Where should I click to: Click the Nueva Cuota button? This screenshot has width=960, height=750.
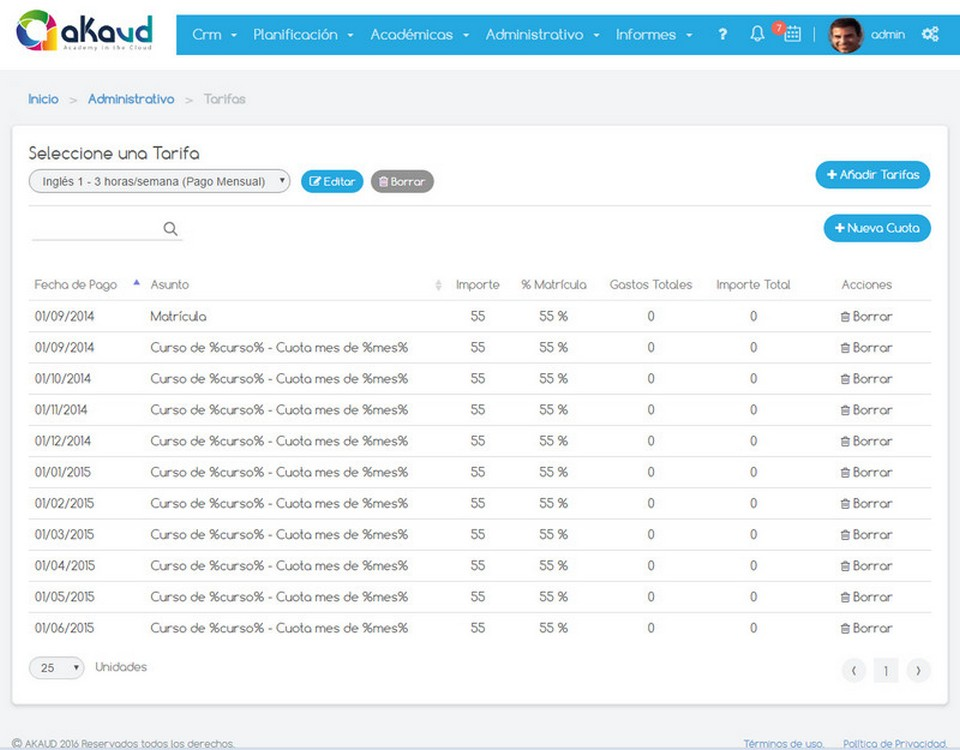877,229
